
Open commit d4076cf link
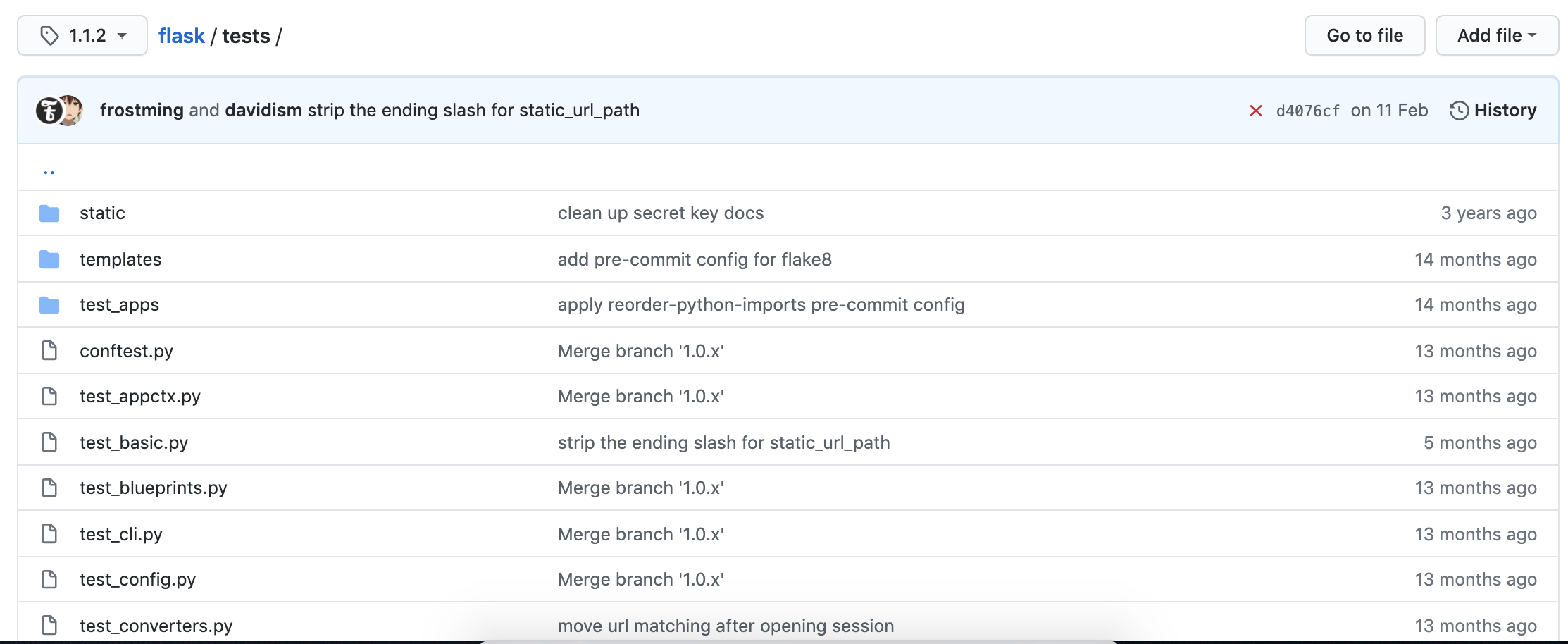(x=1308, y=110)
